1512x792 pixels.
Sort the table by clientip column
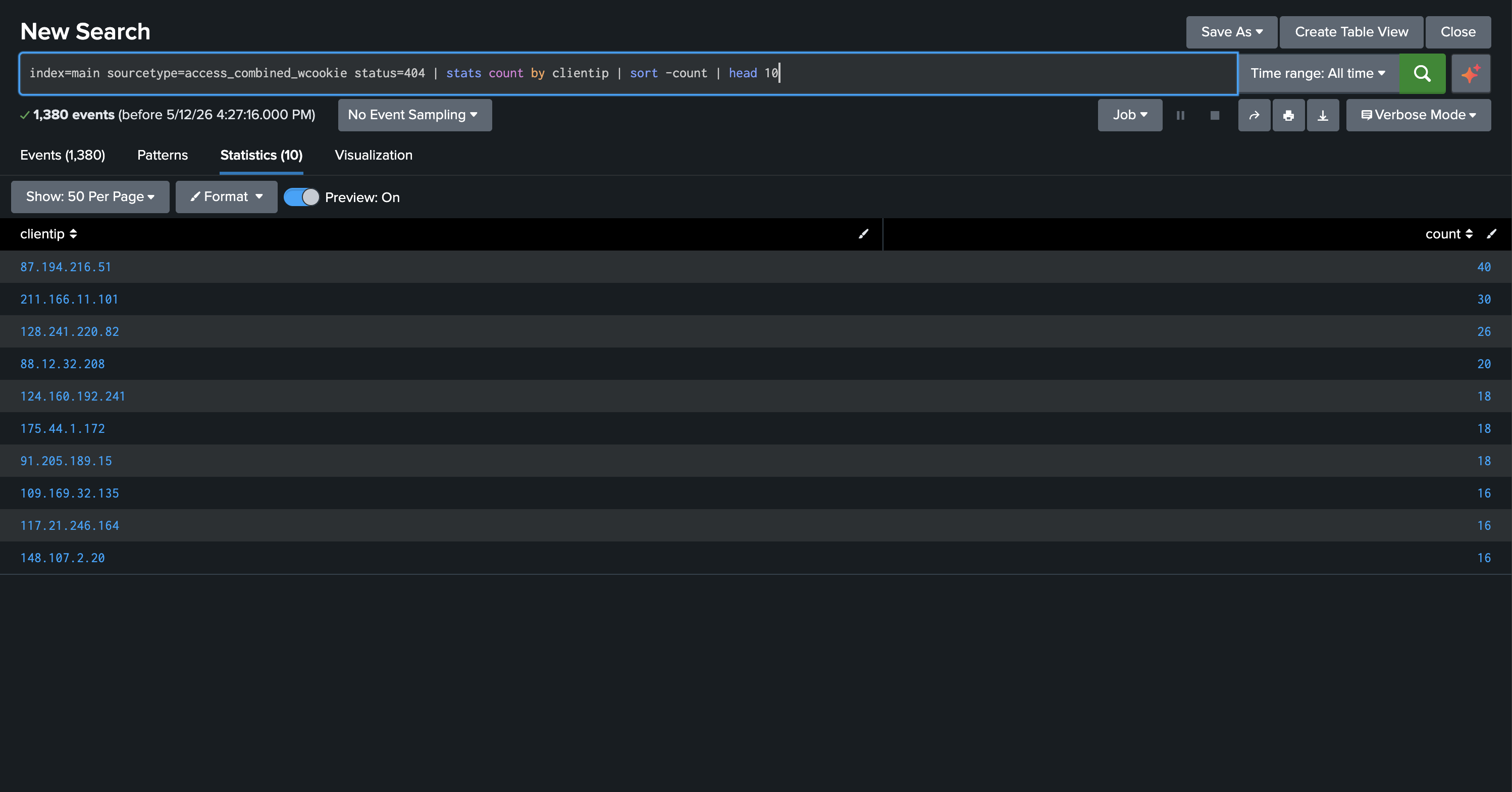(x=49, y=234)
